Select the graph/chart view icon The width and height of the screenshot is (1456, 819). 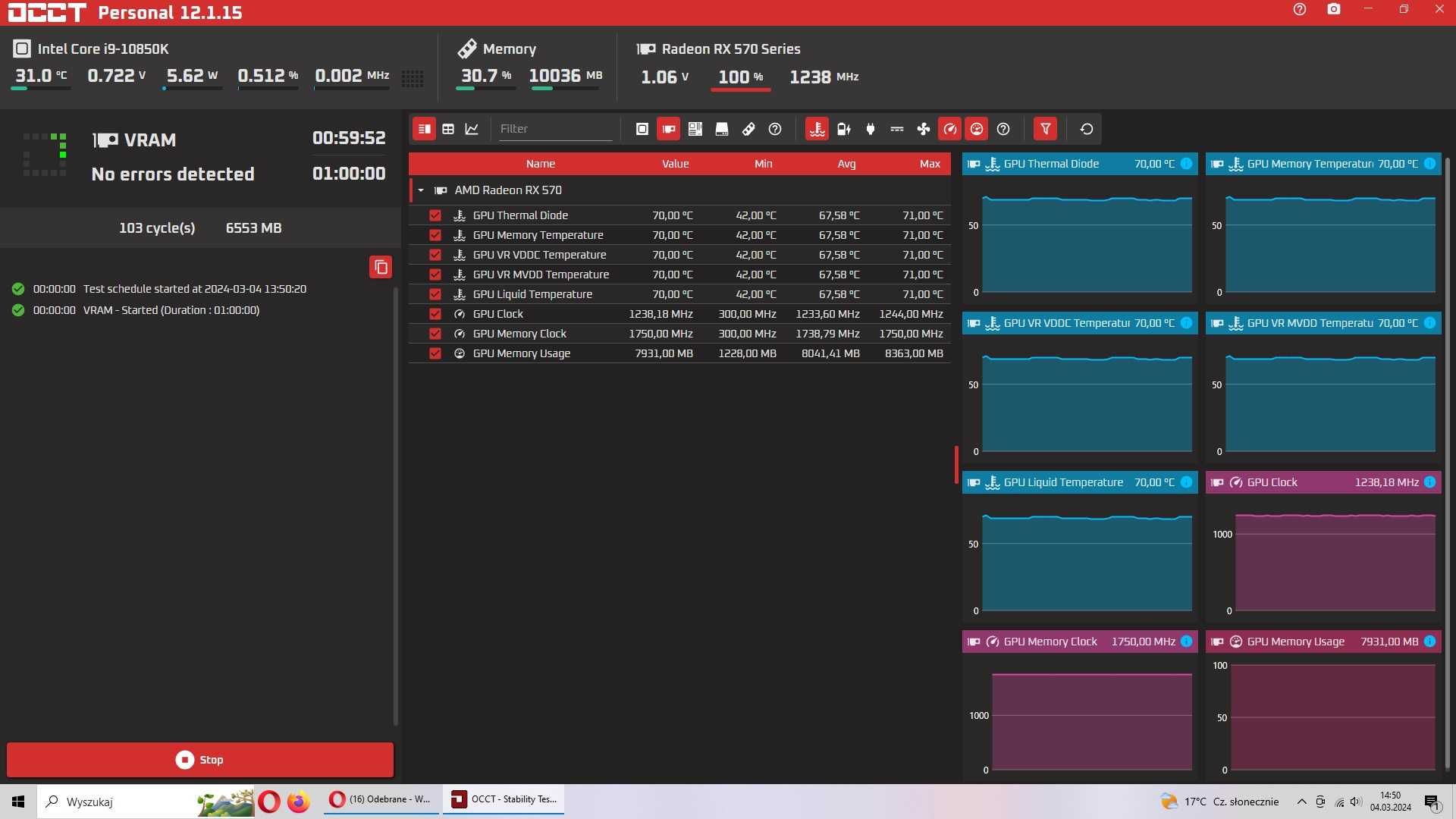click(x=472, y=128)
